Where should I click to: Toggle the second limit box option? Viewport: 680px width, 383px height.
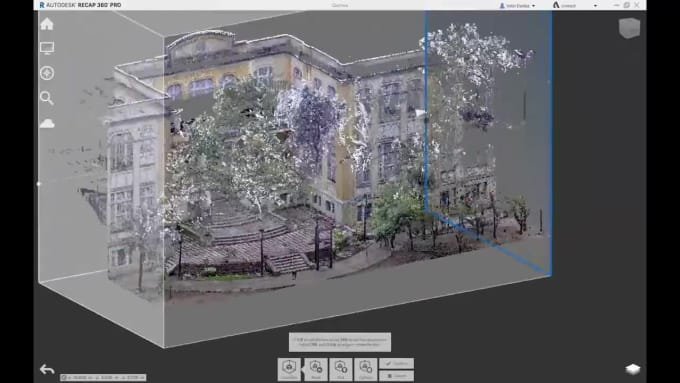coord(316,369)
